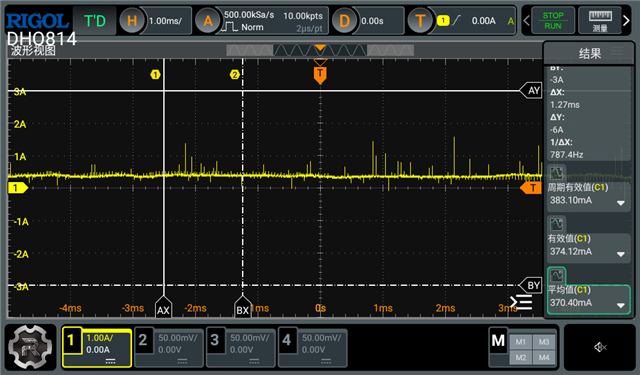This screenshot has height=375, width=640.
Task: Select the AX vertical cursor handle
Action: pos(163,308)
